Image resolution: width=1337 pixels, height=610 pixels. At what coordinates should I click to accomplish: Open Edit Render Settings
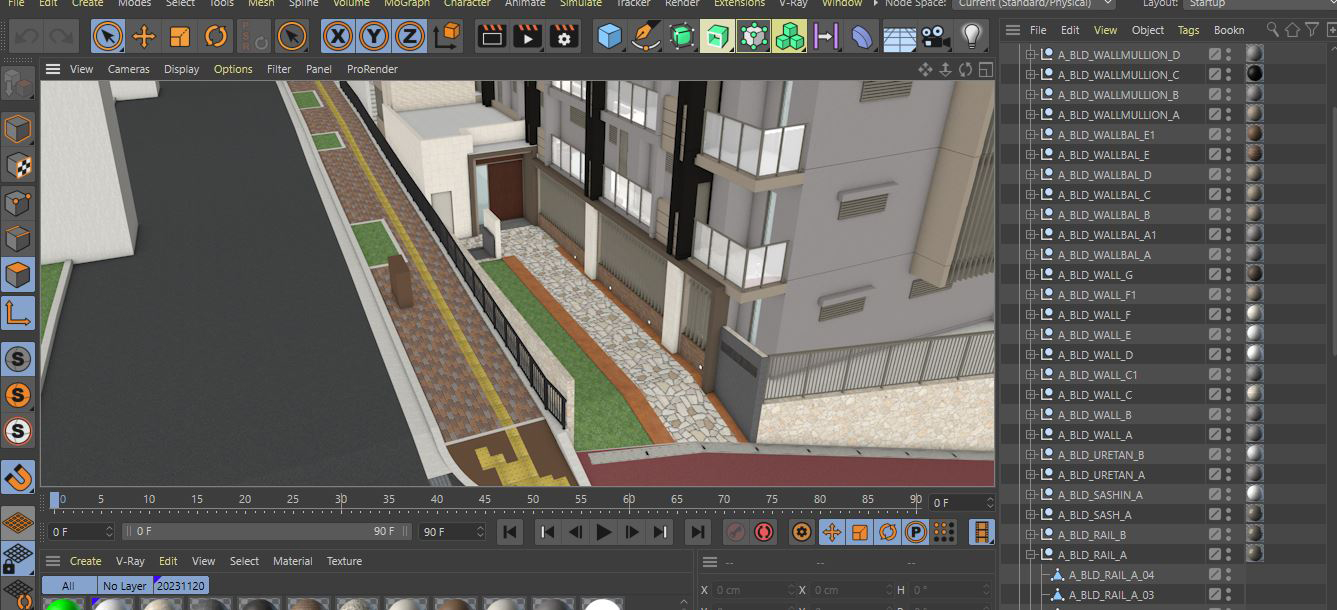coord(564,37)
